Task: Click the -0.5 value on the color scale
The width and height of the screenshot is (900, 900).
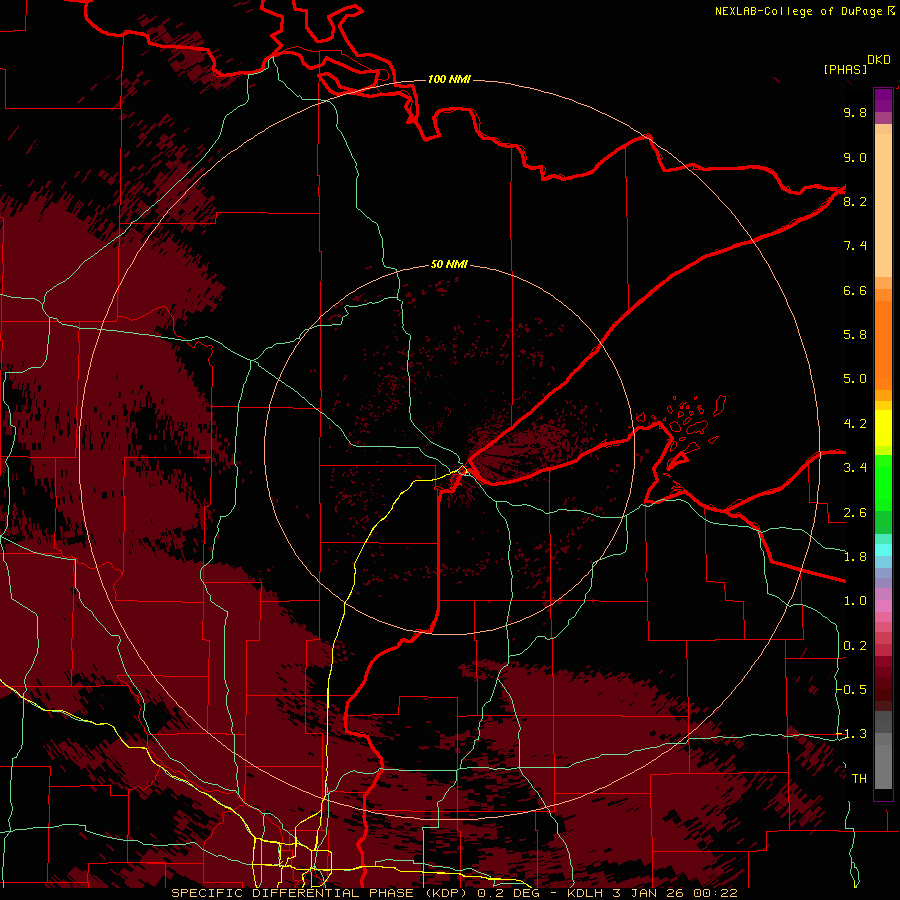Action: coord(852,690)
